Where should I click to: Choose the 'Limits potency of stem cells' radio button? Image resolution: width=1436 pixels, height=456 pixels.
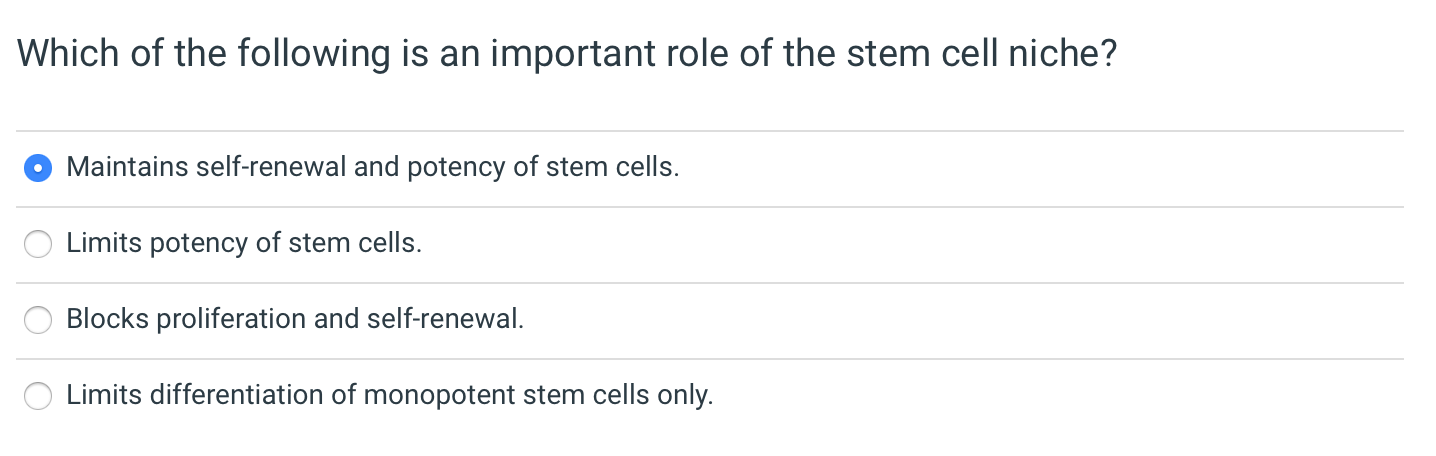tap(38, 244)
